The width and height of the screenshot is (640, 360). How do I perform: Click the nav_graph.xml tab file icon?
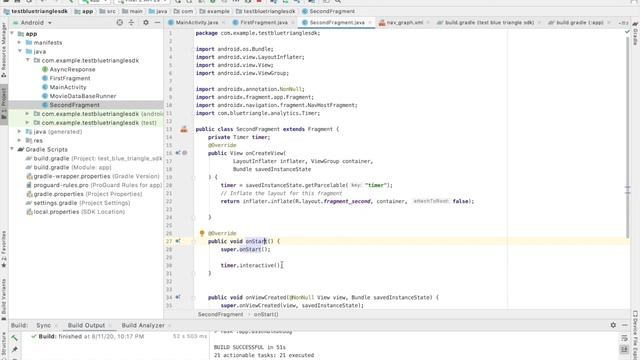coord(382,23)
